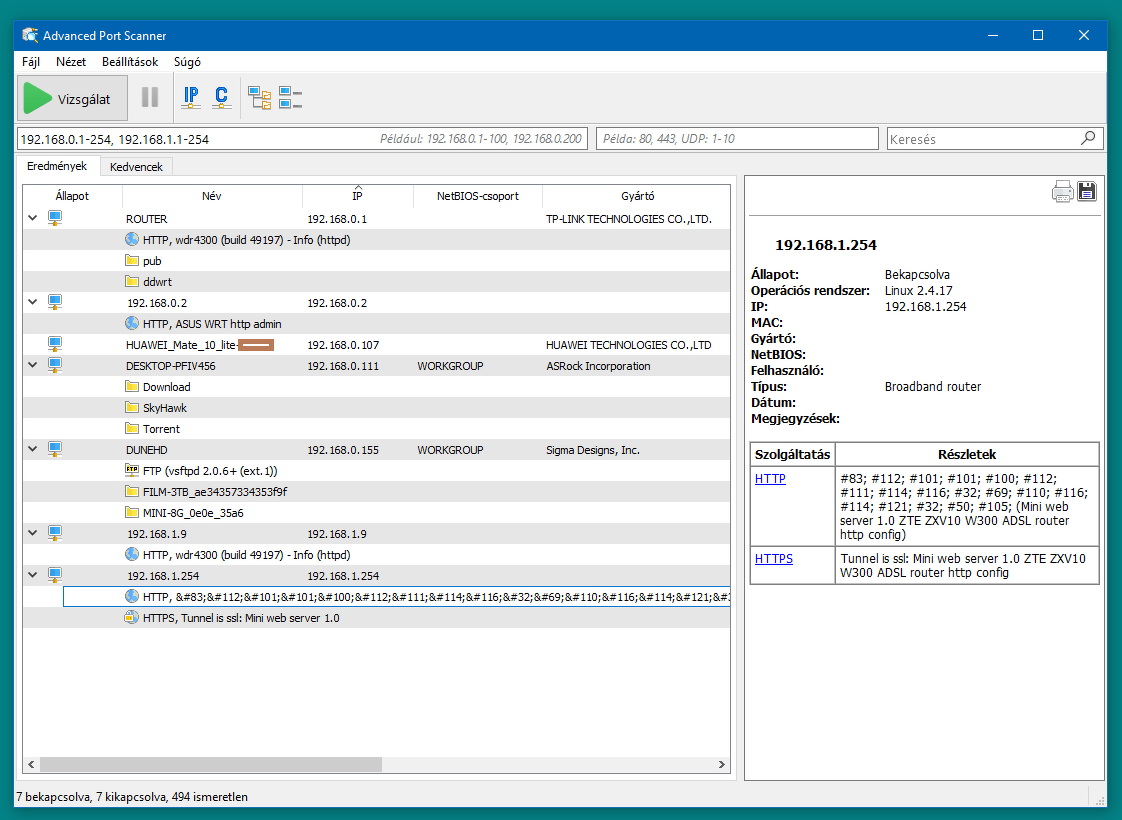The height and width of the screenshot is (820, 1122).
Task: Select the HTTP wdr4300 row under ROUTER
Action: coord(376,240)
